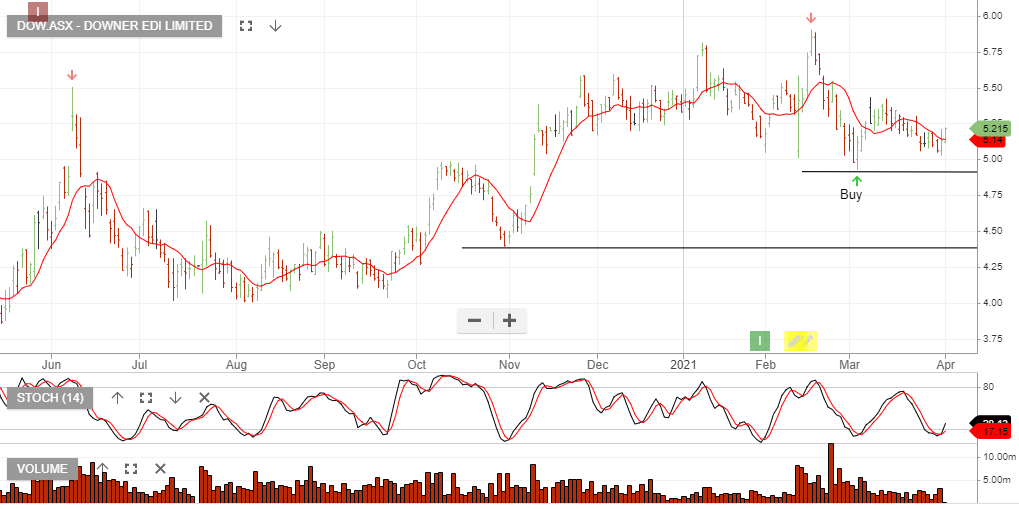Close the STOCH (14) indicator panel
The width and height of the screenshot is (1019, 509).
[x=204, y=398]
